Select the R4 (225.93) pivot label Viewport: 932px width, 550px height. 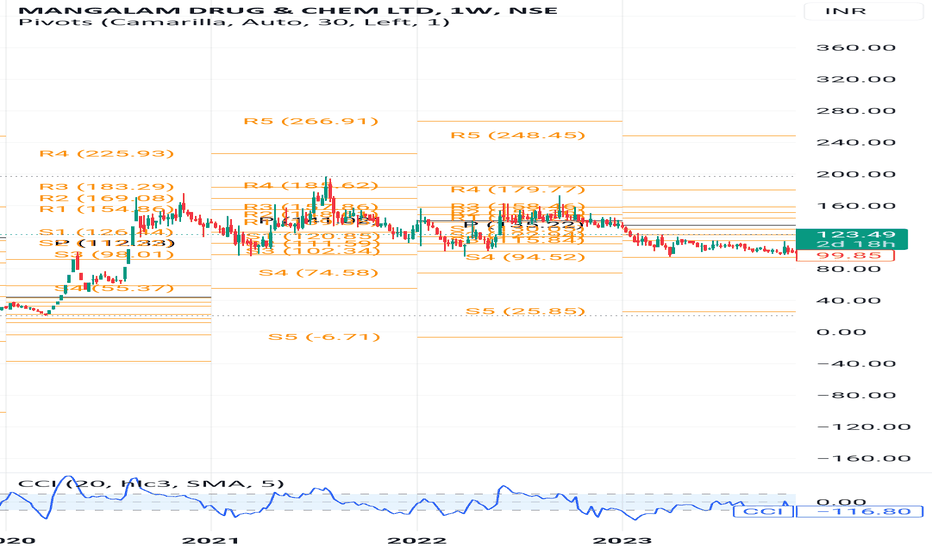coord(107,154)
